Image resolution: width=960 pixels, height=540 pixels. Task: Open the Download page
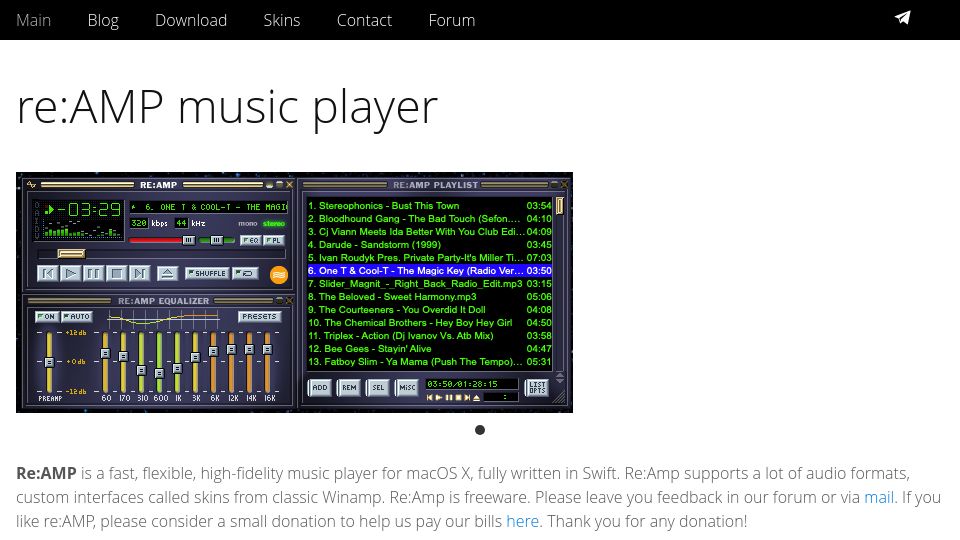click(x=191, y=20)
